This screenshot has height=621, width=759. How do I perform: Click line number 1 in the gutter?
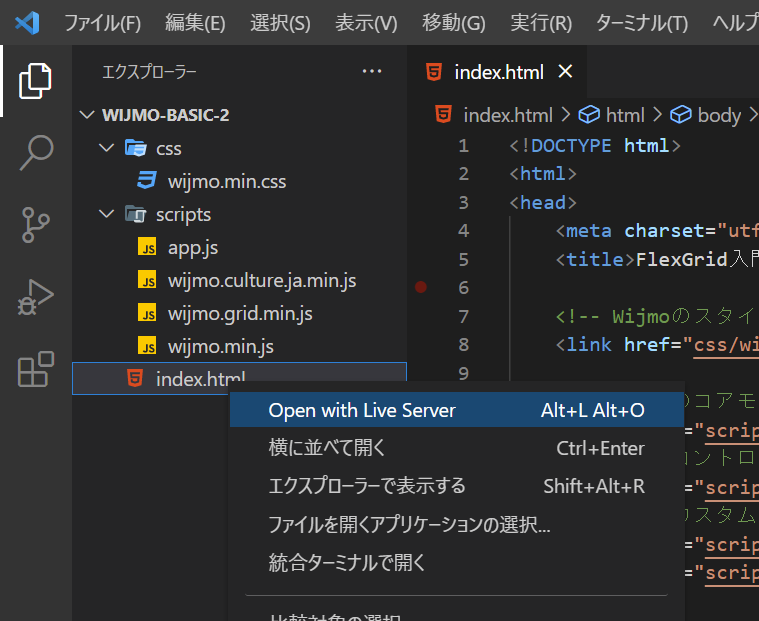(x=463, y=145)
